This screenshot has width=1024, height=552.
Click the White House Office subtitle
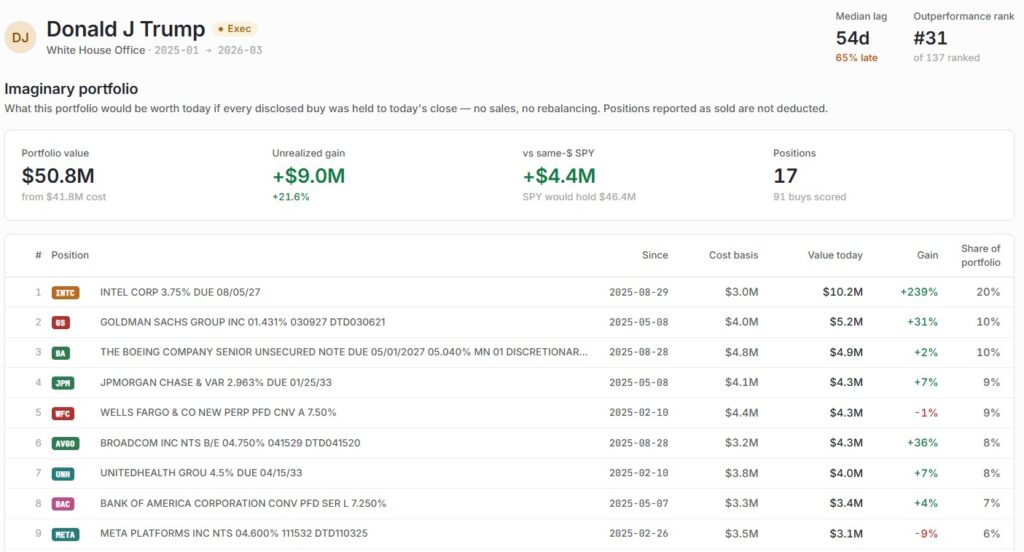coord(96,50)
